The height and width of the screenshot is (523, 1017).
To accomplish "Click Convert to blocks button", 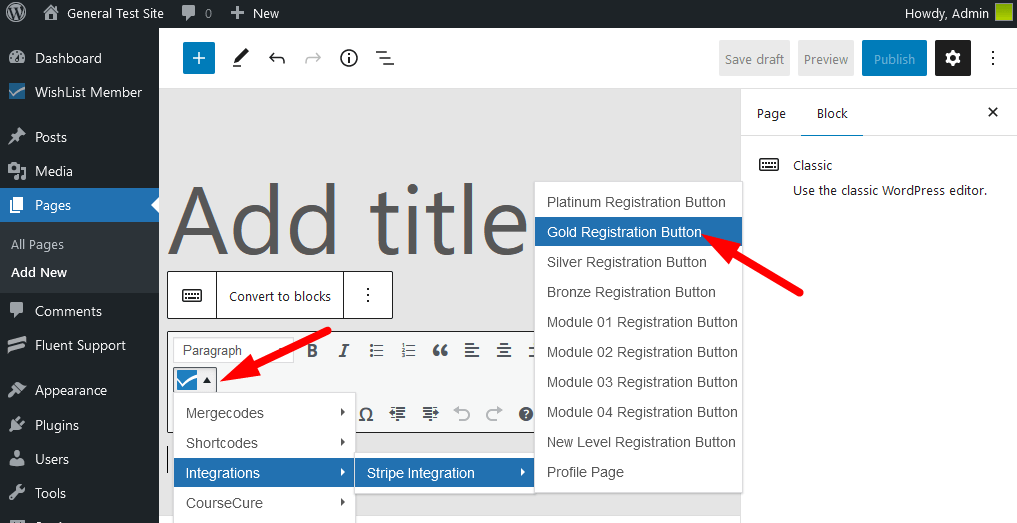I will pyautogui.click(x=280, y=296).
